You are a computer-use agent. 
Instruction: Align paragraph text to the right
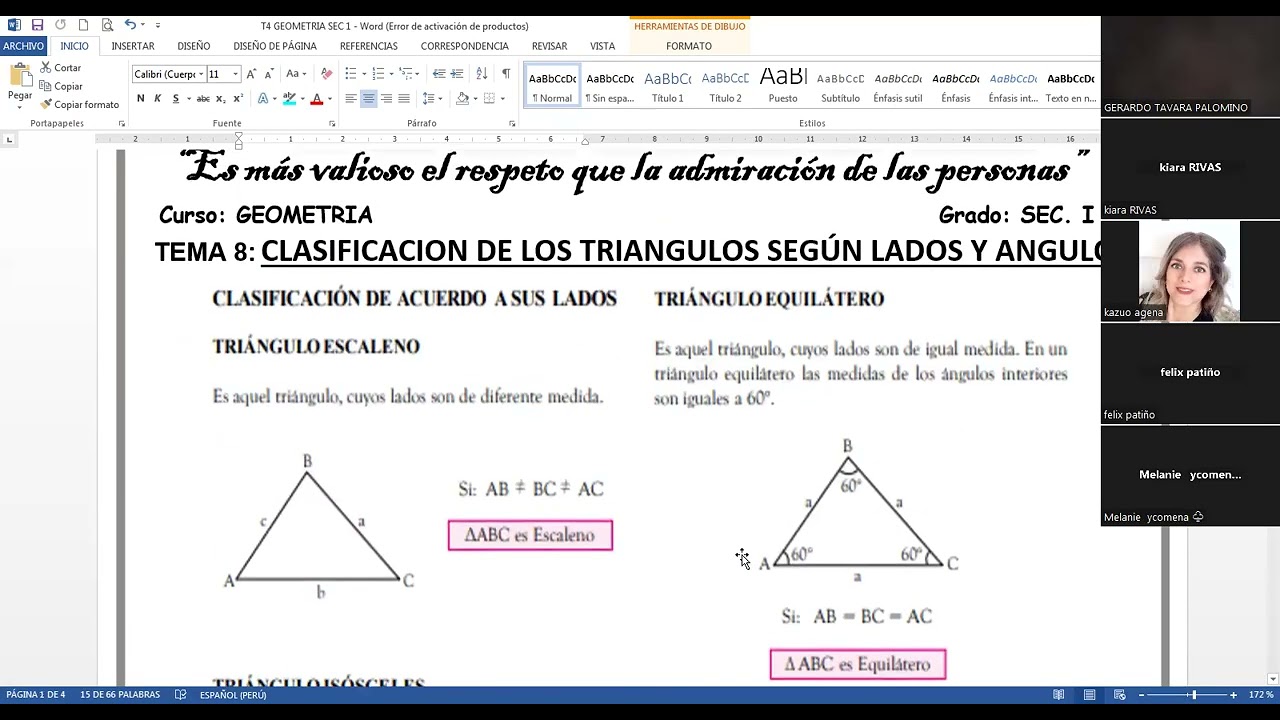coord(386,98)
